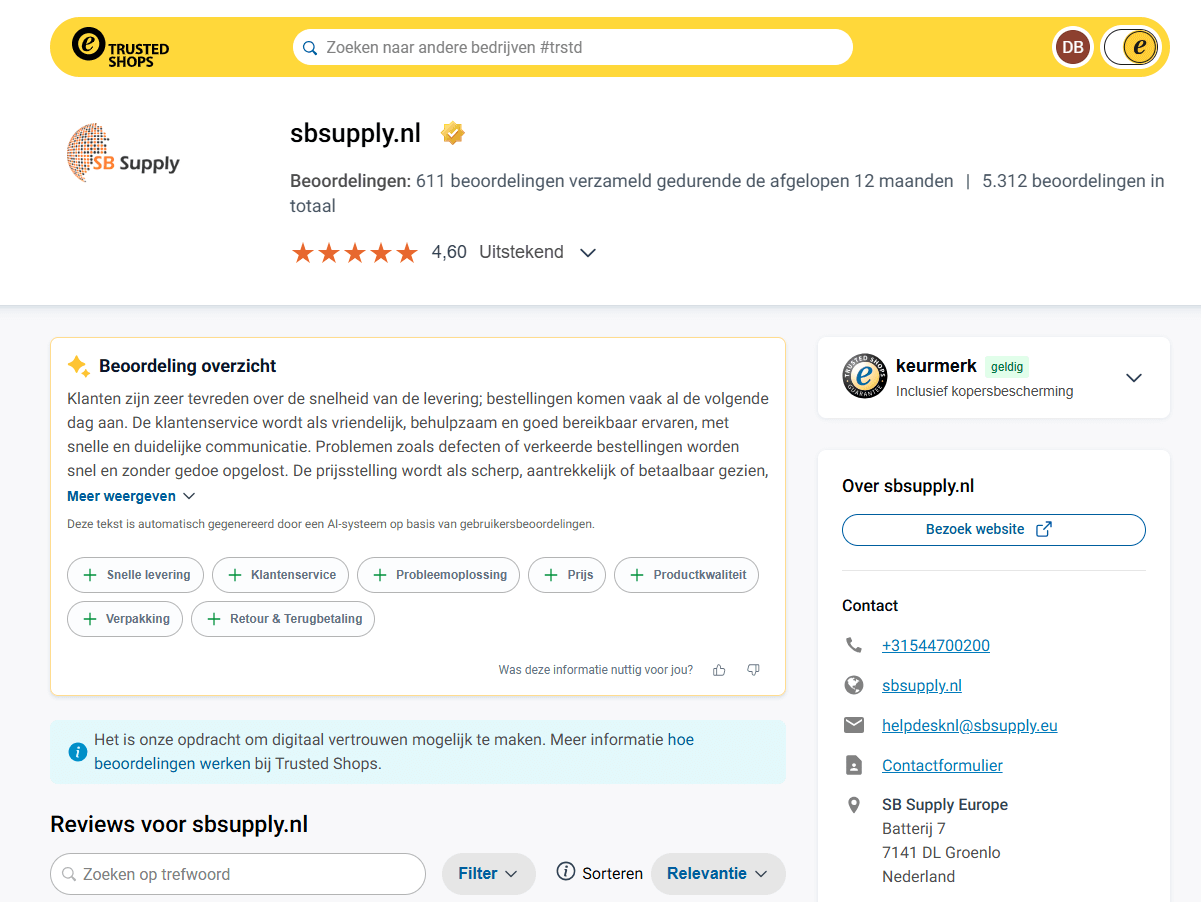Click the verified badge next to sbsupply.nl
Viewport: 1201px width, 902px height.
[453, 133]
